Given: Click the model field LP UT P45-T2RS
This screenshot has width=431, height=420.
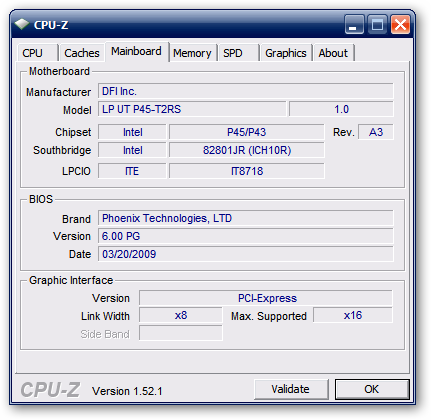Looking at the screenshot, I should click(192, 109).
